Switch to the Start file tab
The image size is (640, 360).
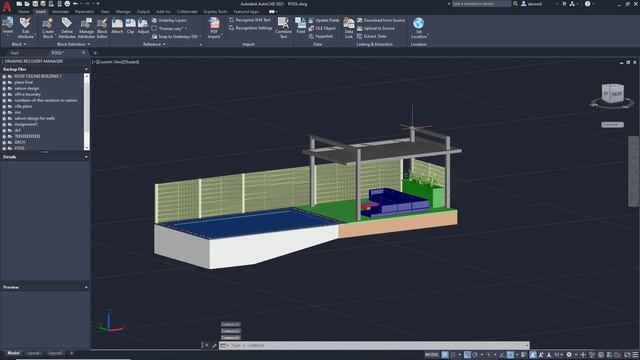pos(15,53)
